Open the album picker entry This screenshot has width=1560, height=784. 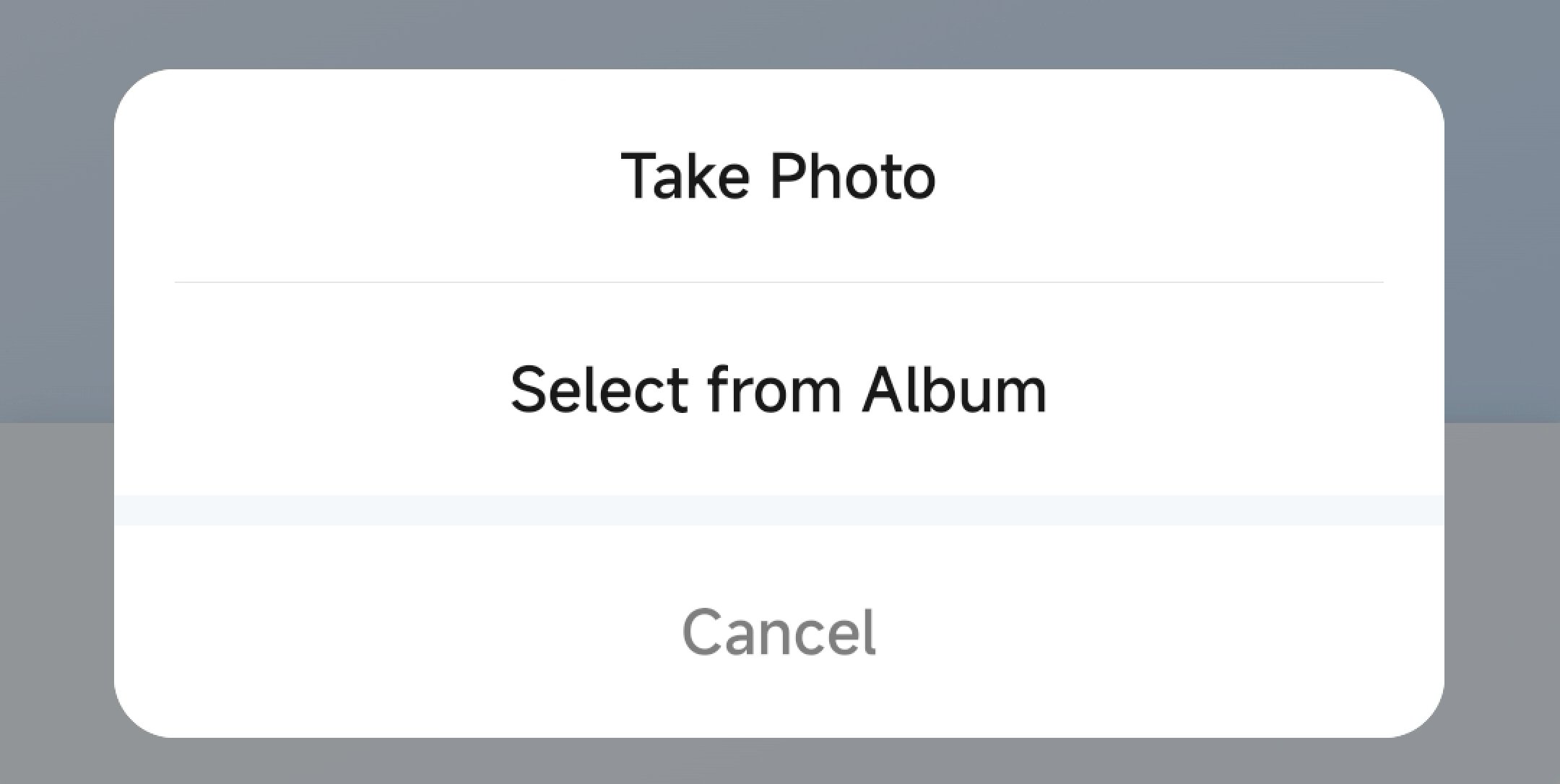click(779, 390)
